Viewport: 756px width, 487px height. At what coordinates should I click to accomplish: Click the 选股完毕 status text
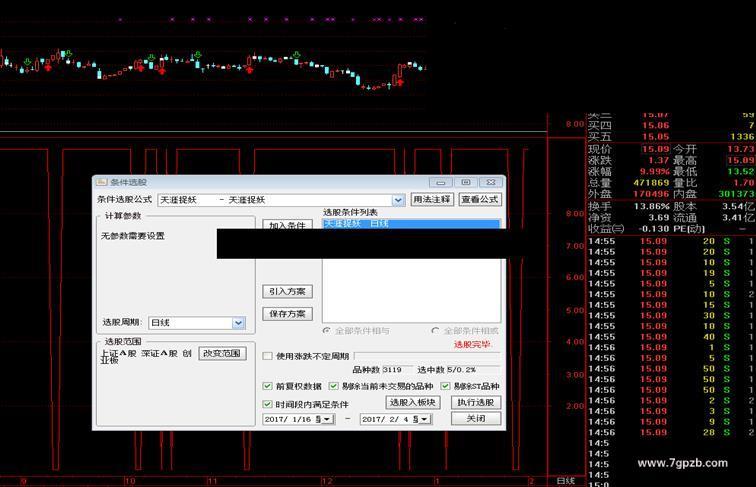(472, 344)
